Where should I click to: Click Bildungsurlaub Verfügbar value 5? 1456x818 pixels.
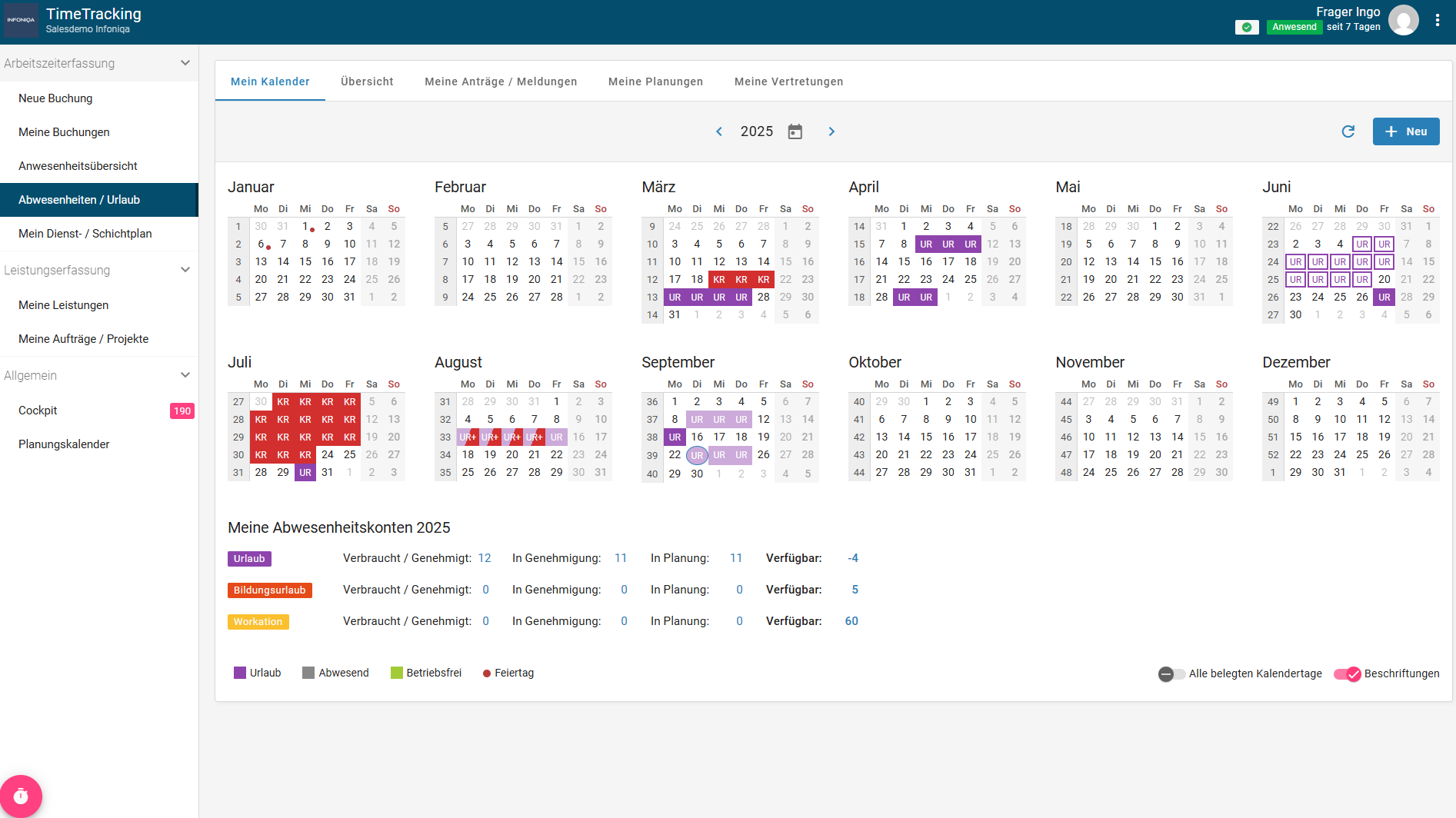[x=855, y=590]
